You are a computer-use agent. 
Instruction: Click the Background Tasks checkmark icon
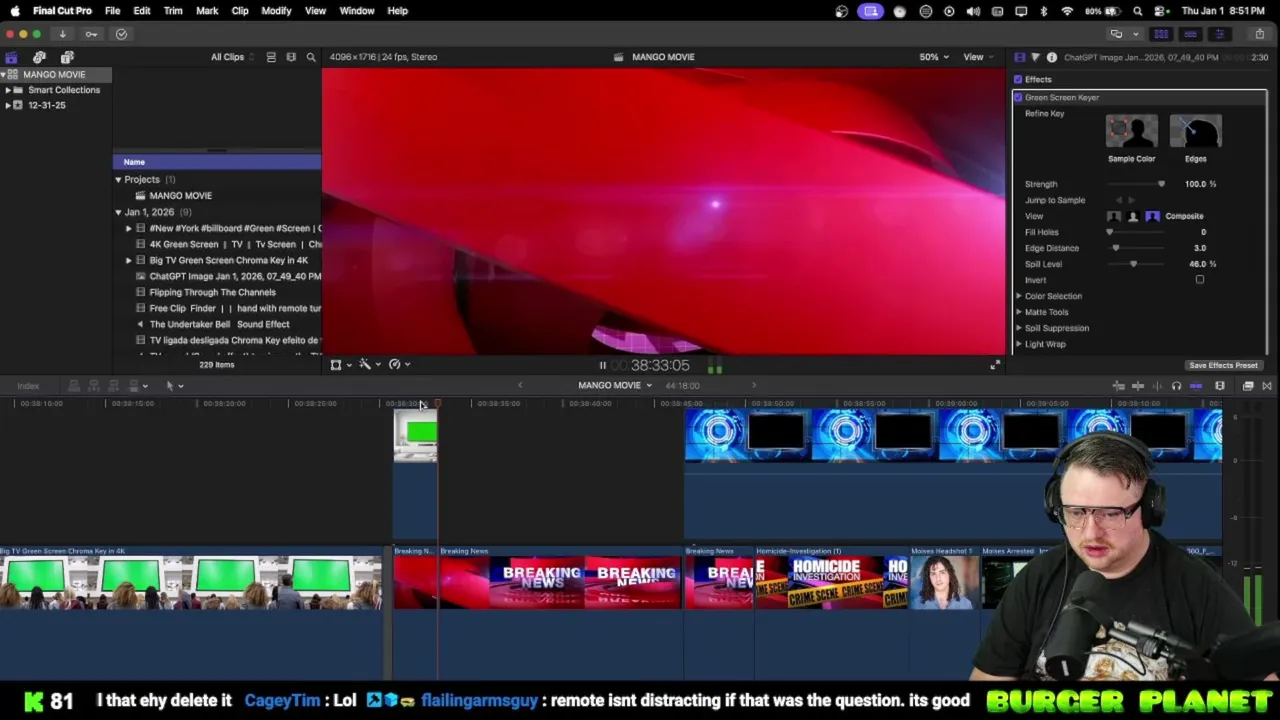(121, 34)
